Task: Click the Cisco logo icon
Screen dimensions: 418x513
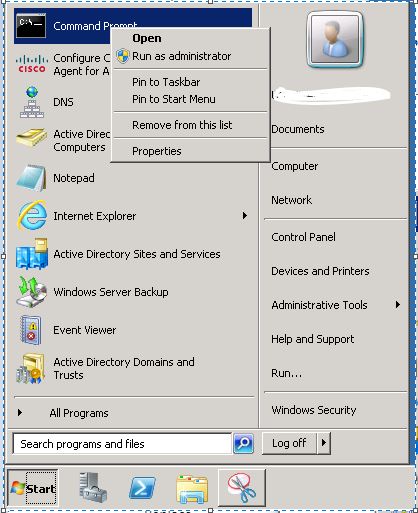Action: pyautogui.click(x=32, y=64)
